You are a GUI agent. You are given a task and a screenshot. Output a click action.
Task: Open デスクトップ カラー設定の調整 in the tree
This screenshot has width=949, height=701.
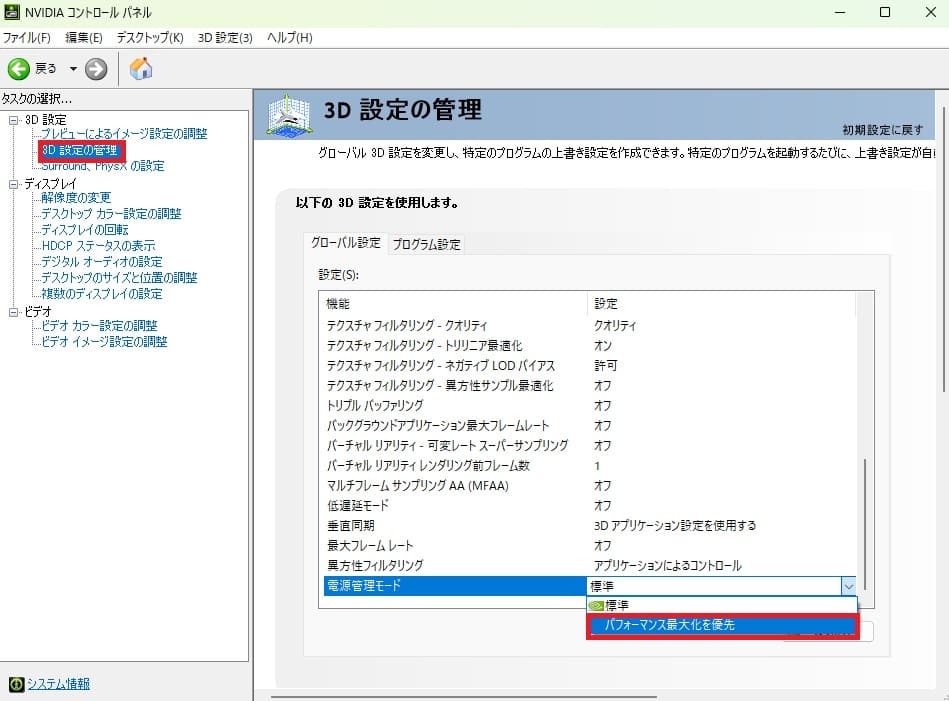coord(111,214)
